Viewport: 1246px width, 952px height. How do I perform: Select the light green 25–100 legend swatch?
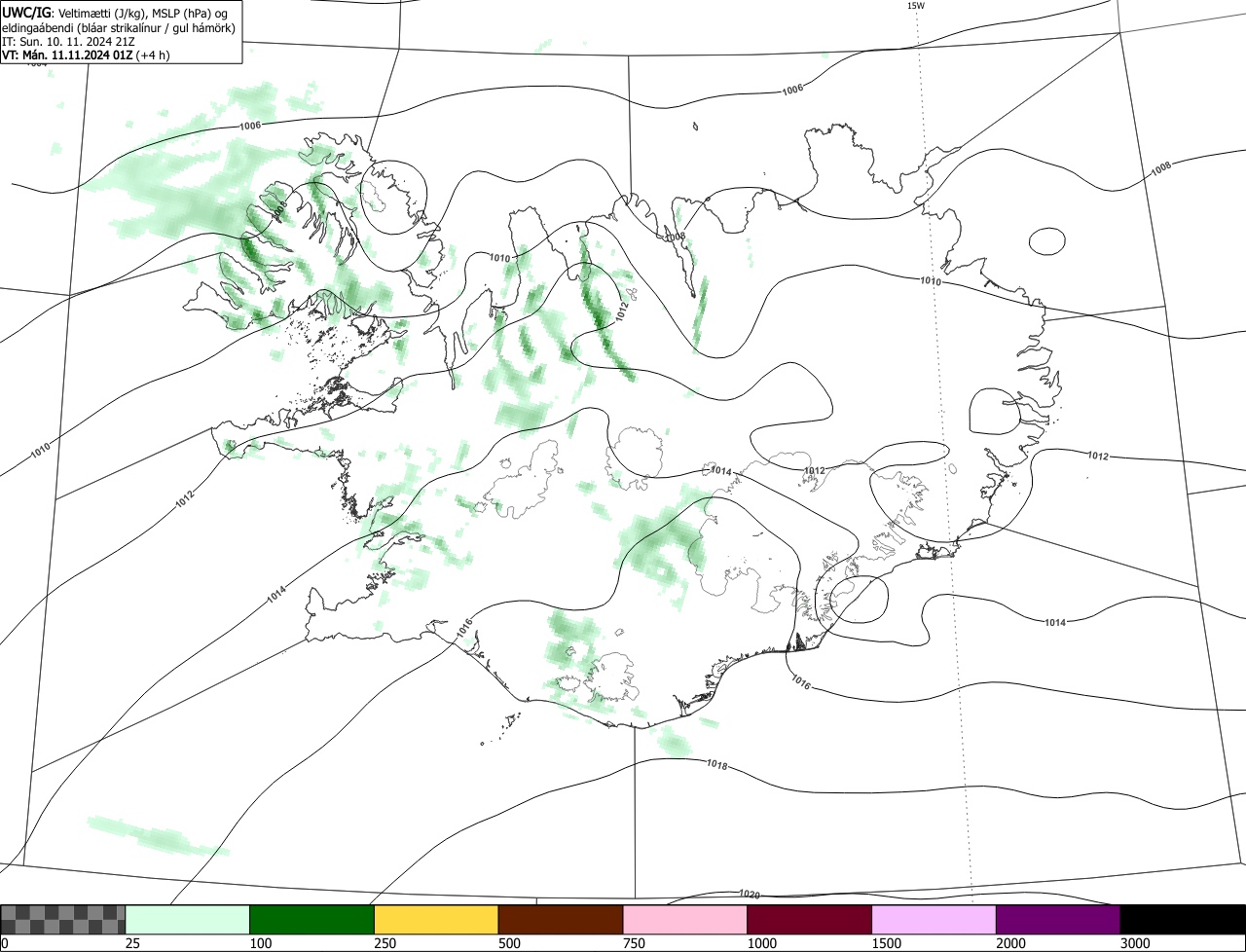click(188, 920)
